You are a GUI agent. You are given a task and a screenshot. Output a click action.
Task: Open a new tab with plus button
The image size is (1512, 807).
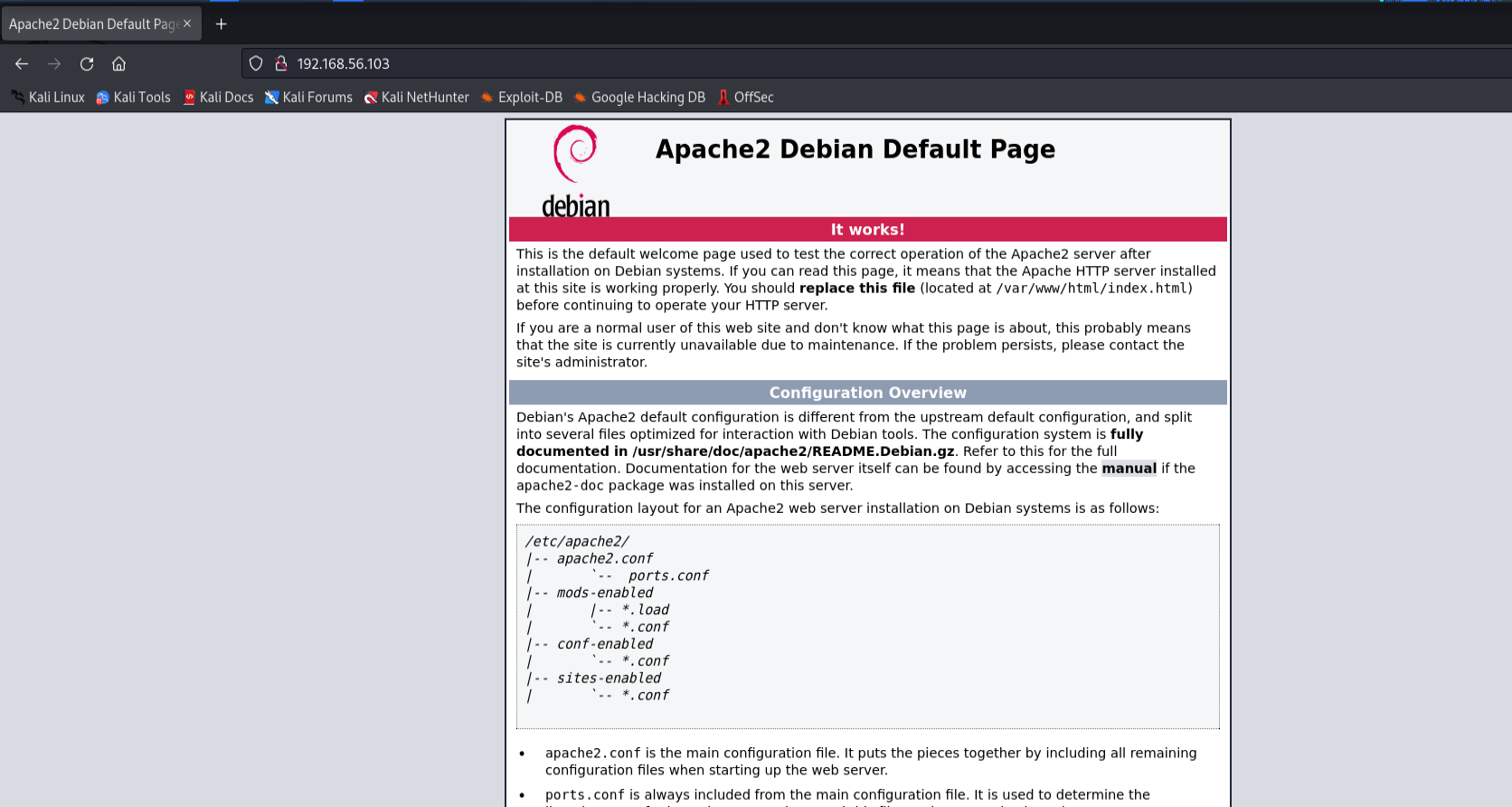(221, 24)
